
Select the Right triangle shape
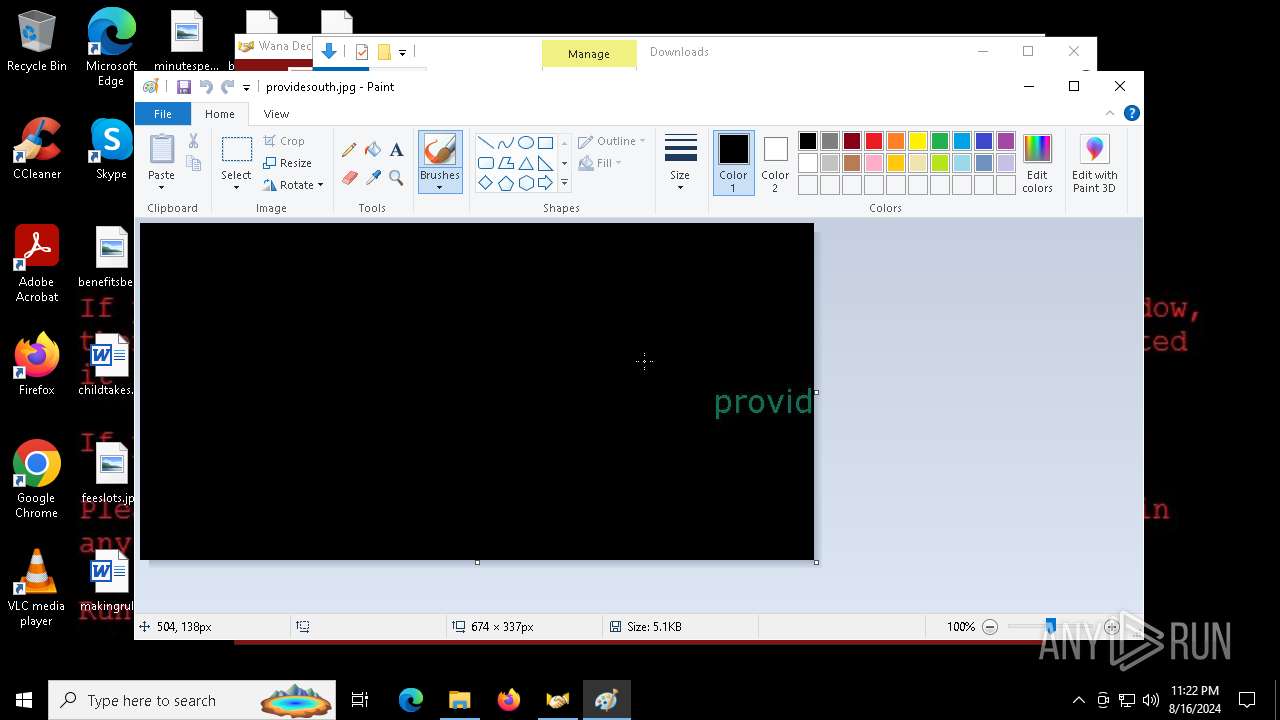(545, 163)
